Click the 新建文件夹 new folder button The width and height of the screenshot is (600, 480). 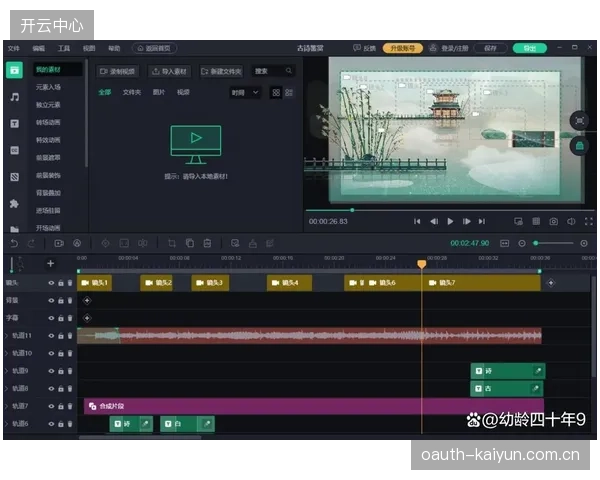pos(222,71)
